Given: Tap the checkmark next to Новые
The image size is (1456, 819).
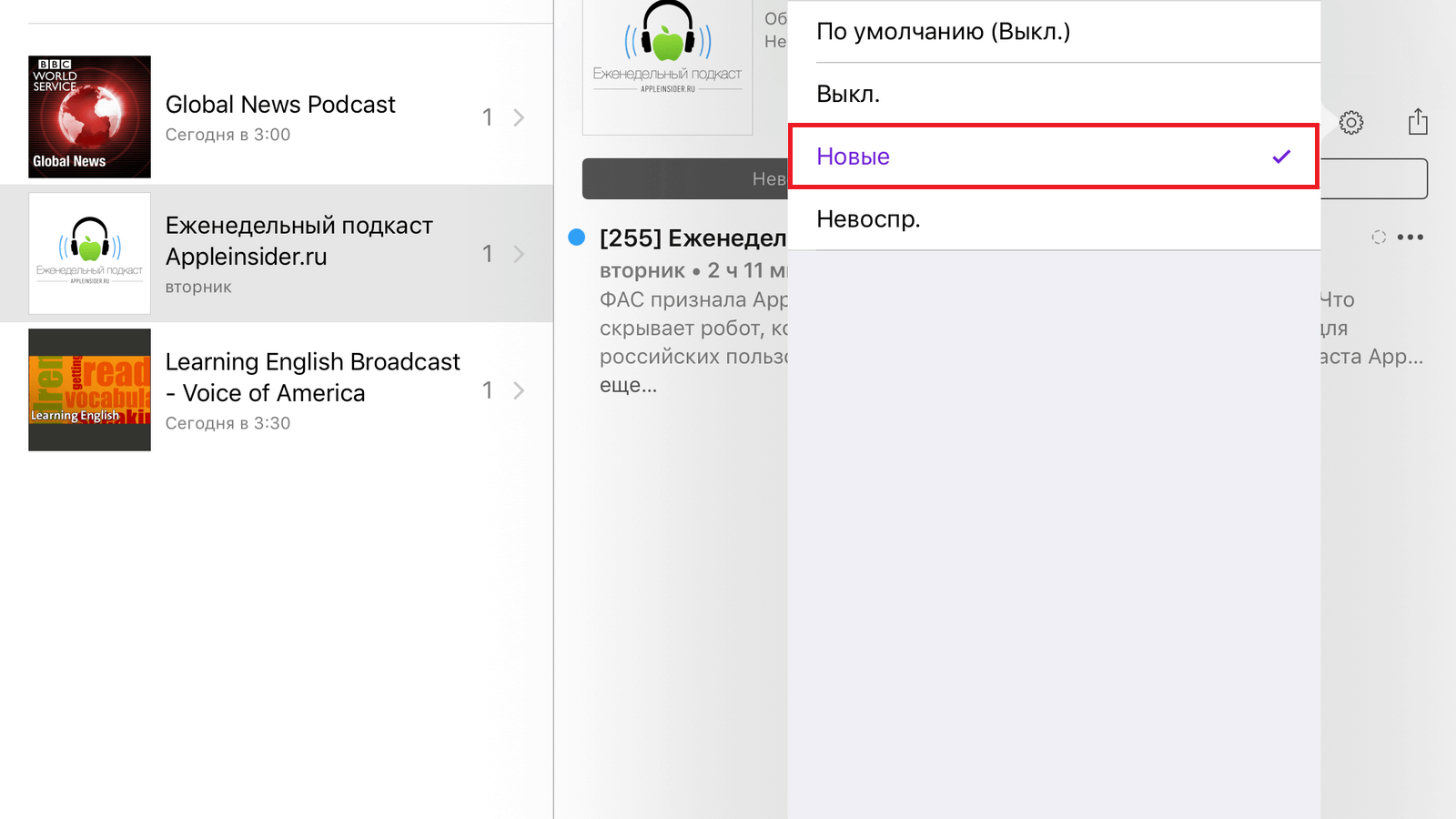Looking at the screenshot, I should (1281, 157).
